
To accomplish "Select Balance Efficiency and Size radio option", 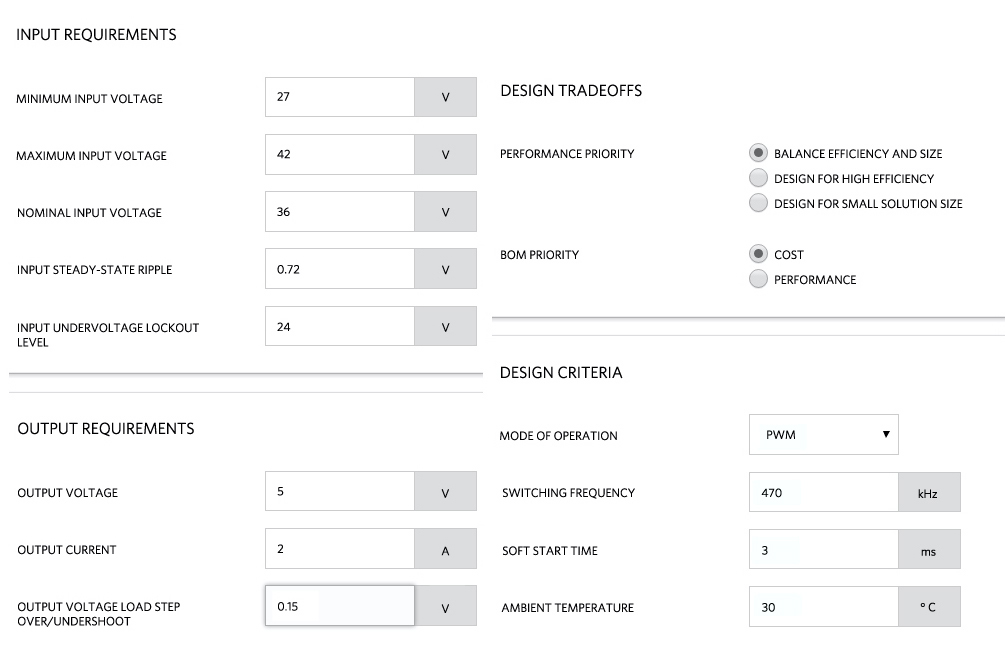I will (758, 153).
